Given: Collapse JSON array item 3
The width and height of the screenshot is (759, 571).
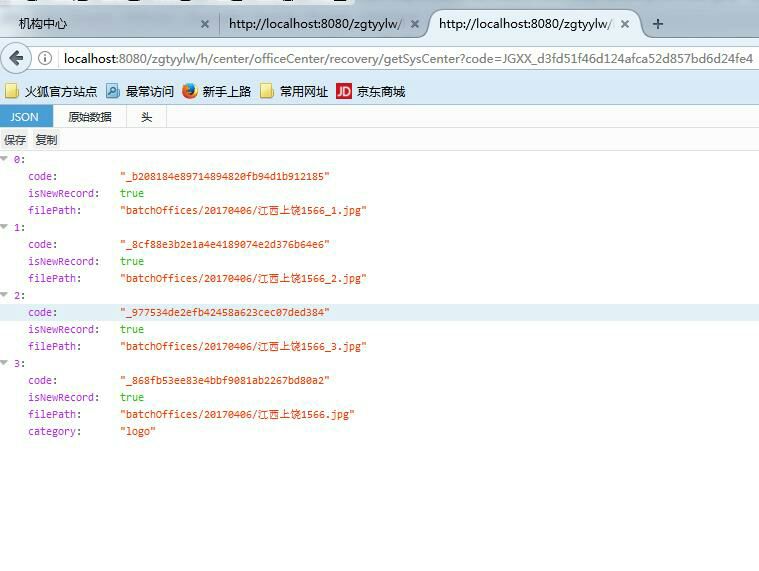Looking at the screenshot, I should coord(5,363).
